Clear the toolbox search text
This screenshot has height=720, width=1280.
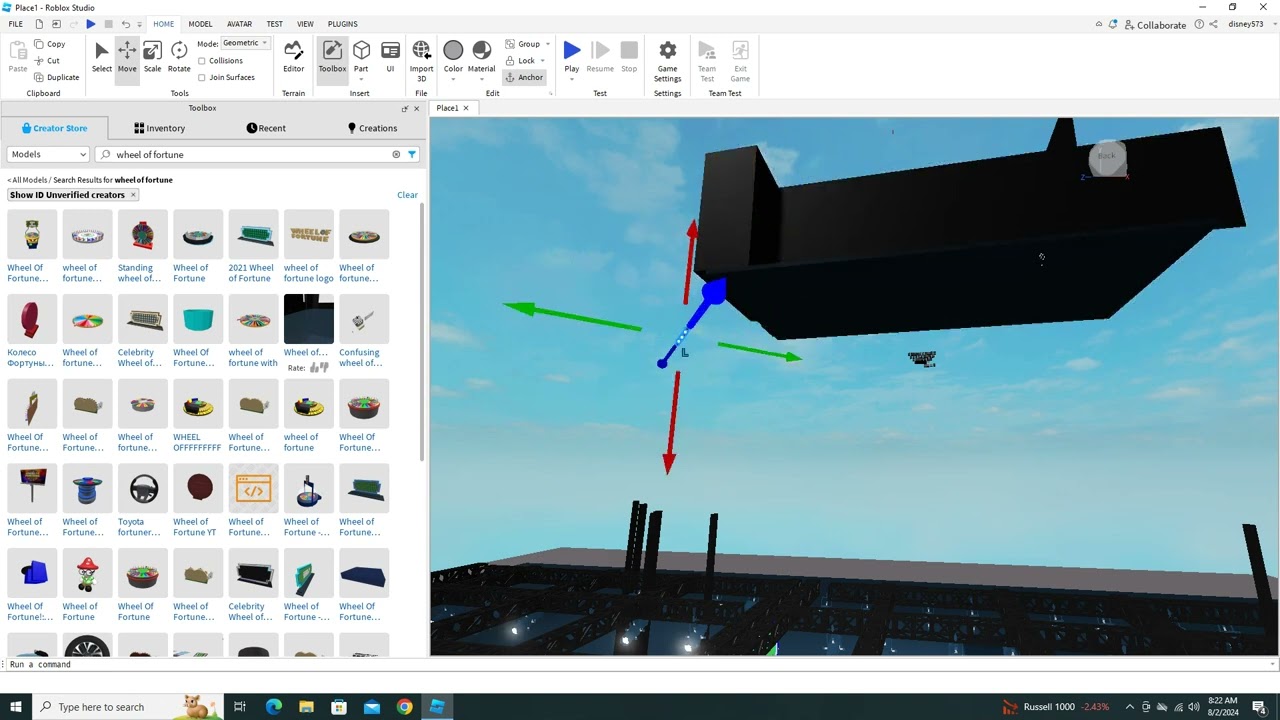click(x=396, y=155)
